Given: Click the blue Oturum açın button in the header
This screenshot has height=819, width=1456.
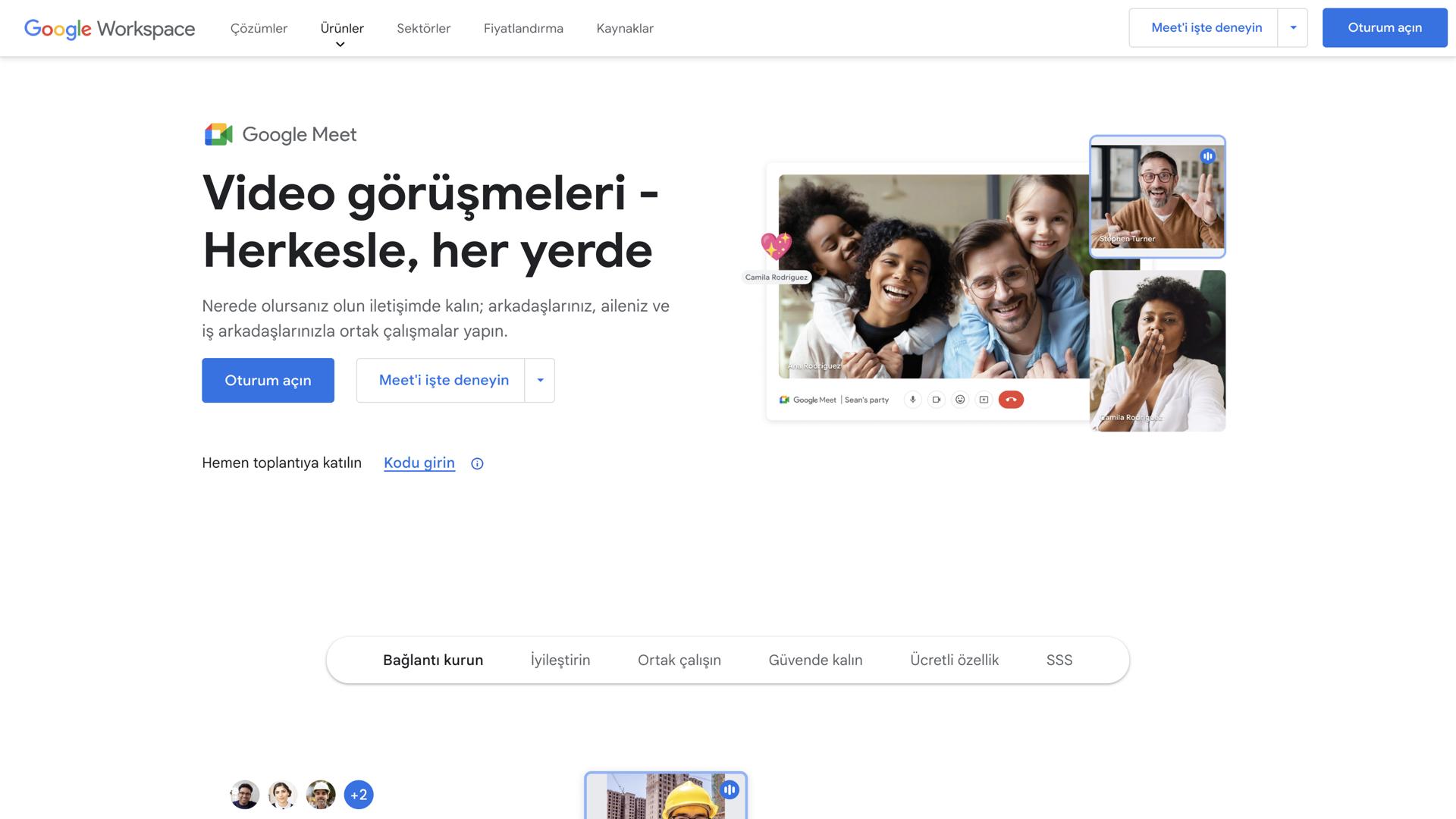Looking at the screenshot, I should tap(1384, 27).
